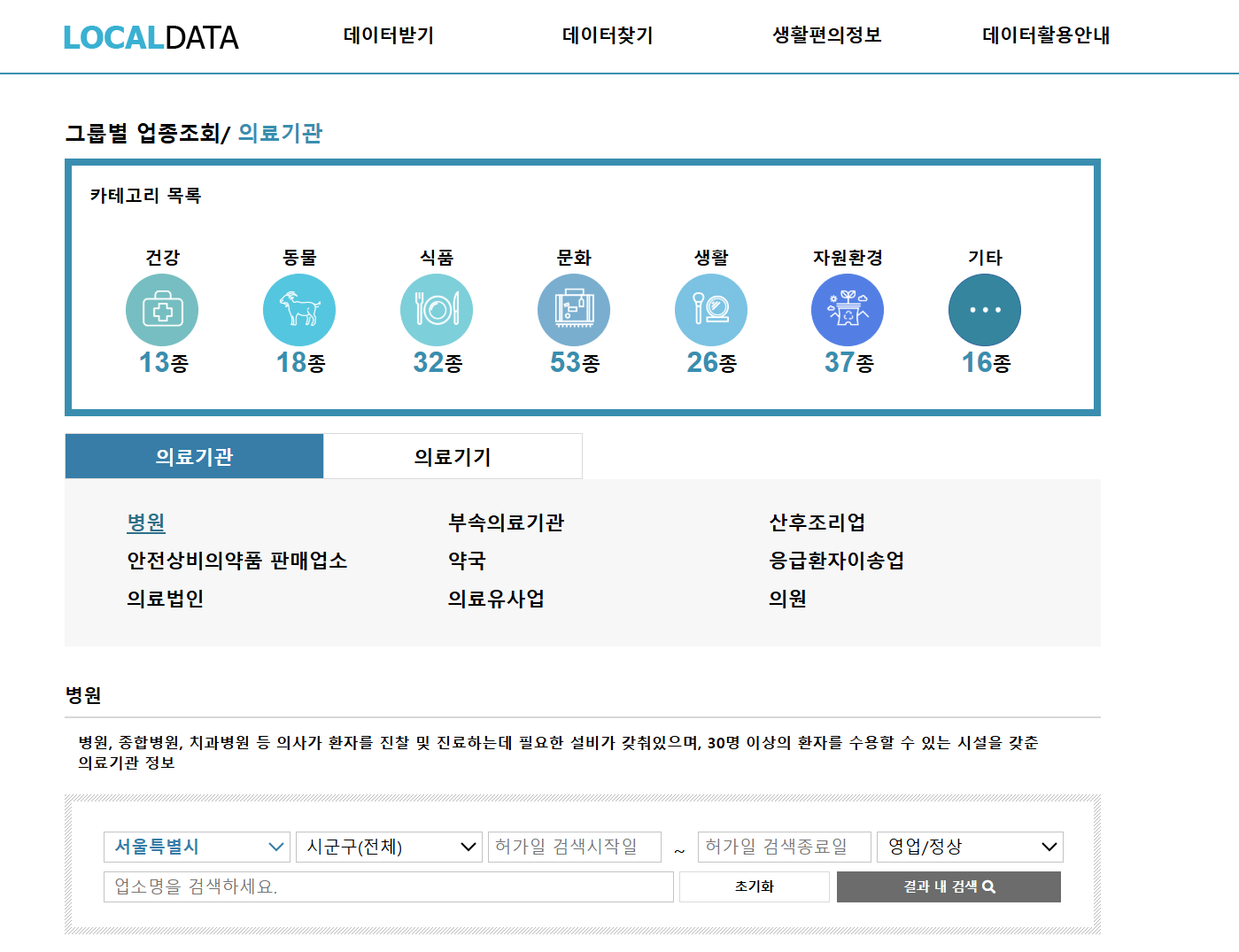Click the 37종 count under 자원환경
This screenshot has height=952, width=1239.
pos(849,362)
